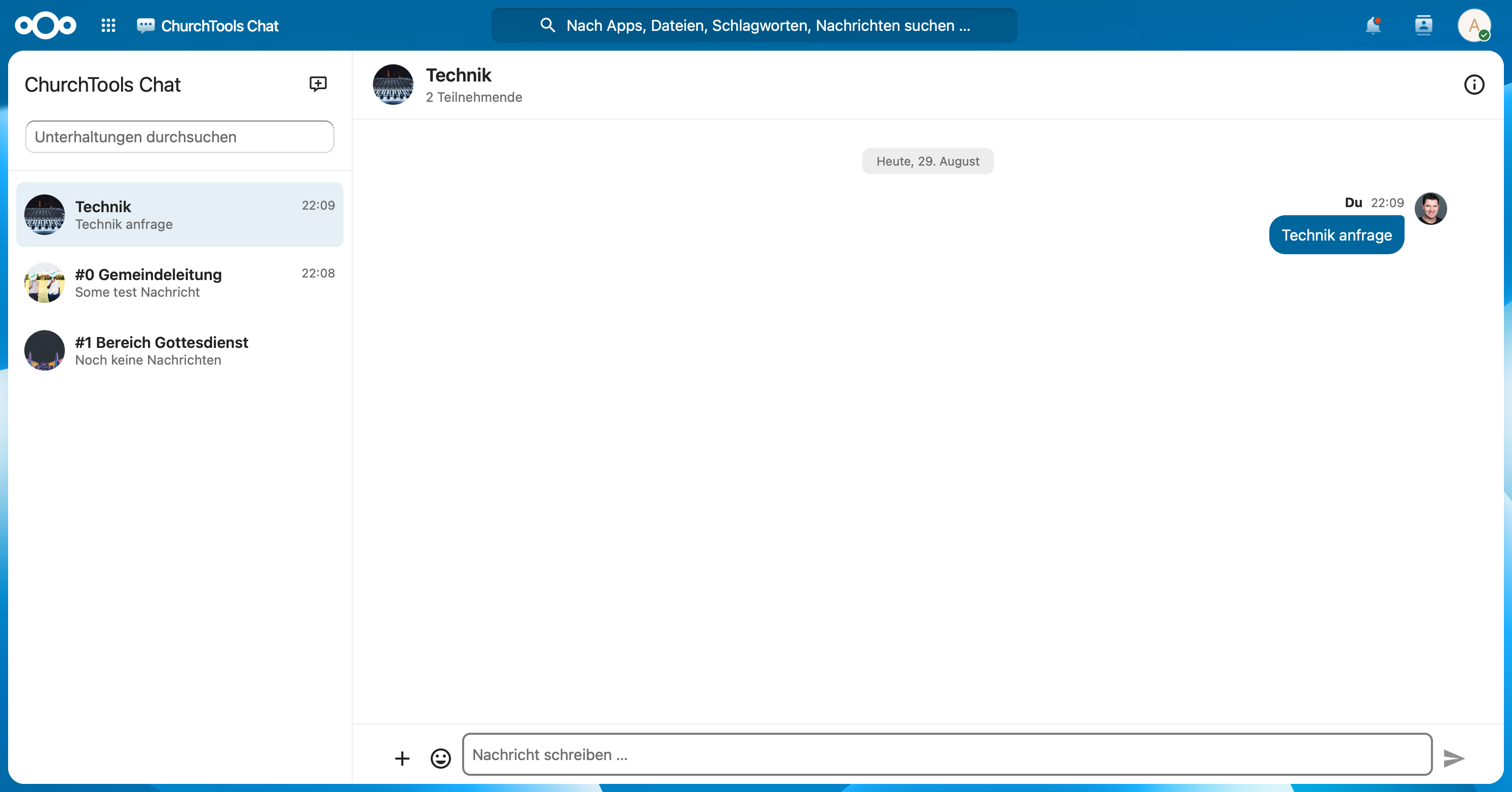Click Technik avatar in chat header
This screenshot has width=1512, height=792.
[x=393, y=85]
